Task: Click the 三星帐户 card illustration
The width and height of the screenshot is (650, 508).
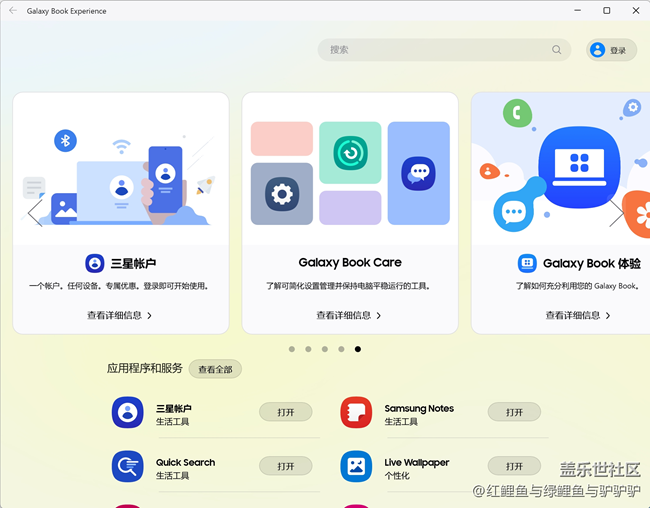Action: click(121, 168)
